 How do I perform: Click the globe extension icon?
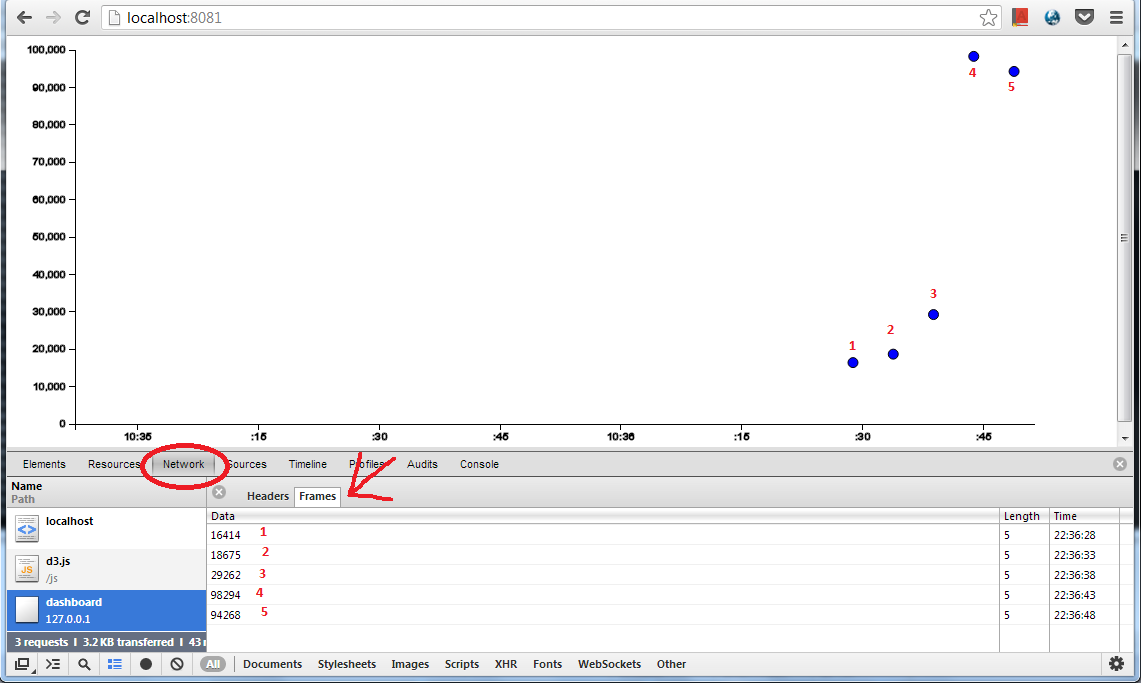pos(1052,17)
